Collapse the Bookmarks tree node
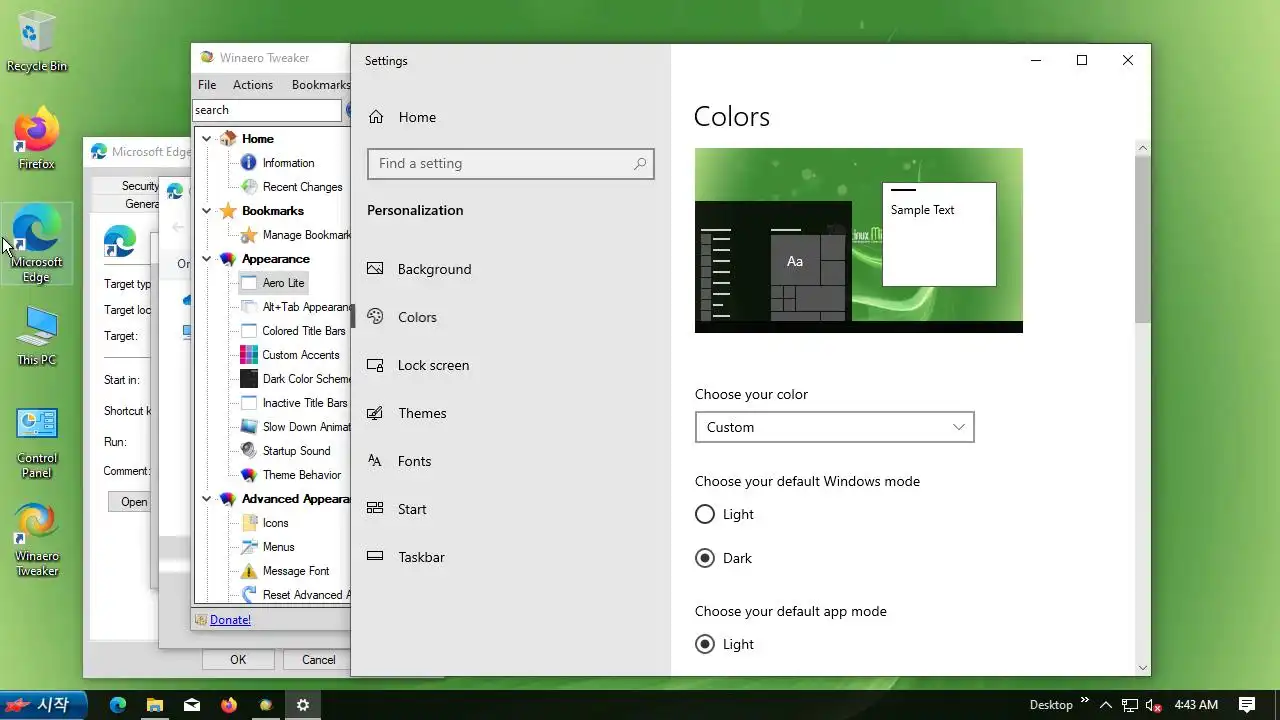 tap(207, 211)
